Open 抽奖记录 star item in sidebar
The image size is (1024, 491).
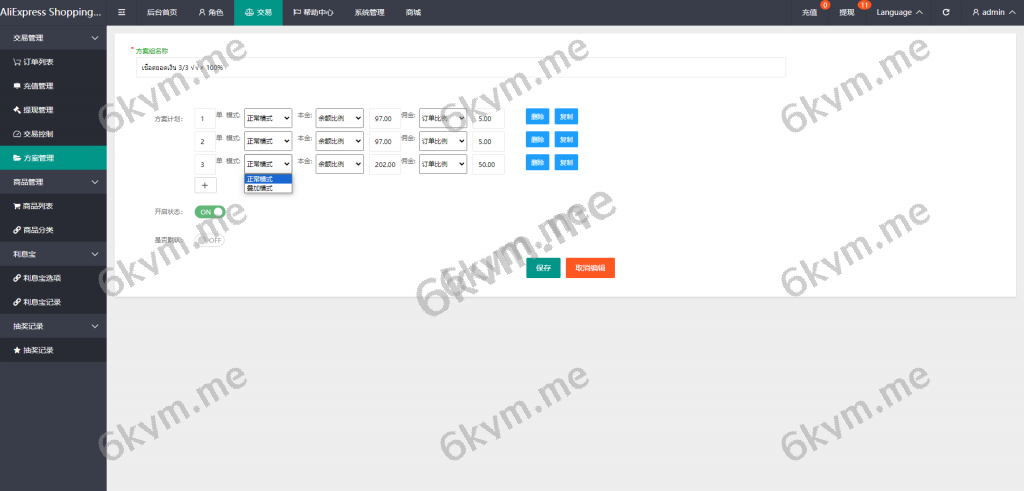[x=38, y=350]
